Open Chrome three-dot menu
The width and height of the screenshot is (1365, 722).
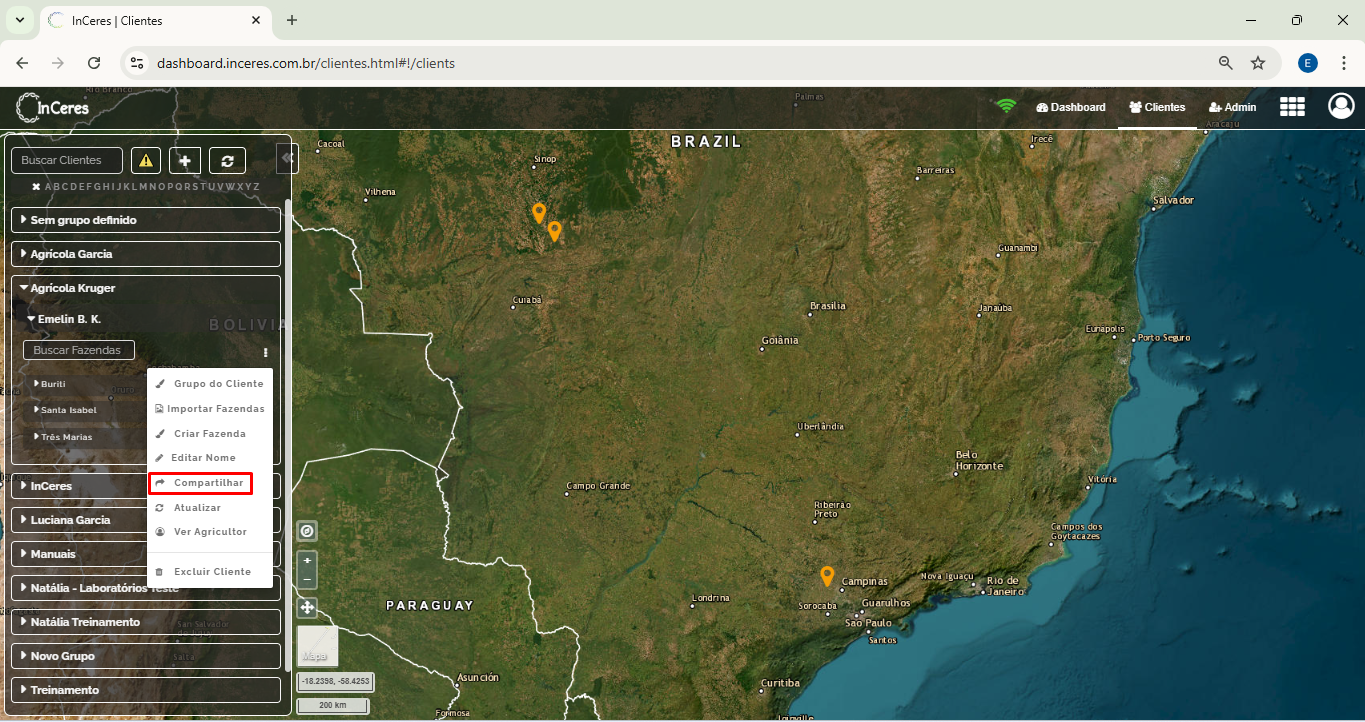1344,63
